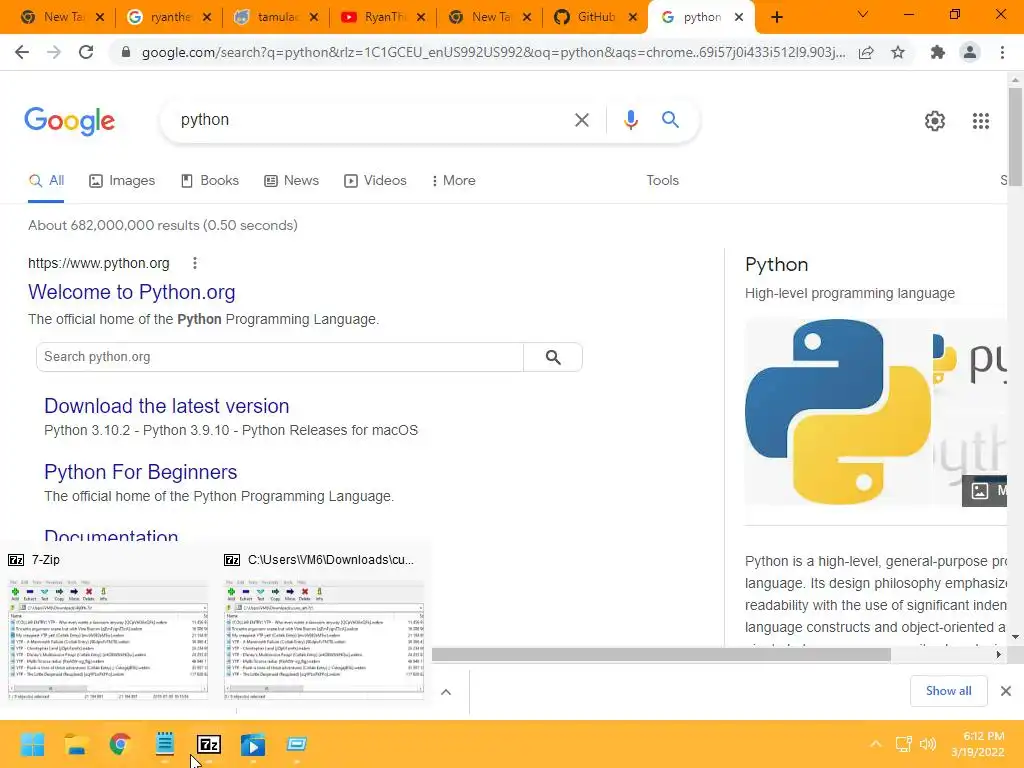
Task: Open the media player taskbar icon
Action: click(253, 744)
